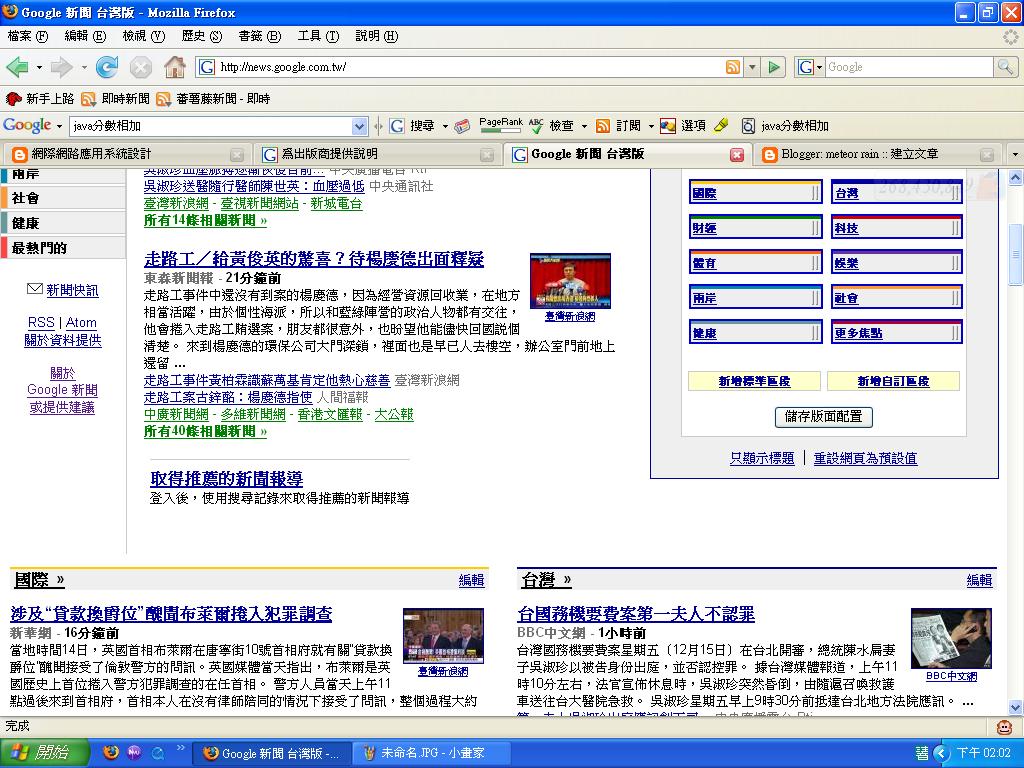Click the green Go arrow button

(x=774, y=67)
